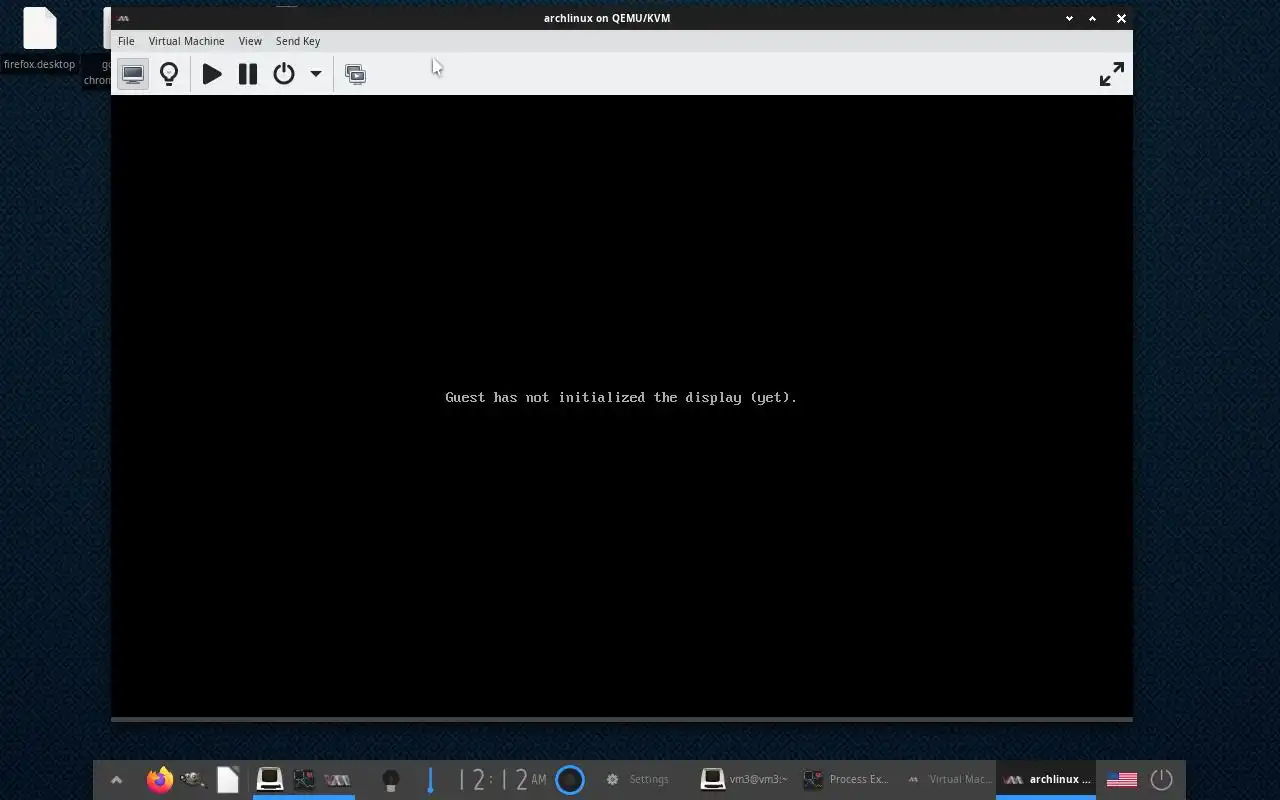
Task: Power on the virtual machine
Action: pos(212,74)
